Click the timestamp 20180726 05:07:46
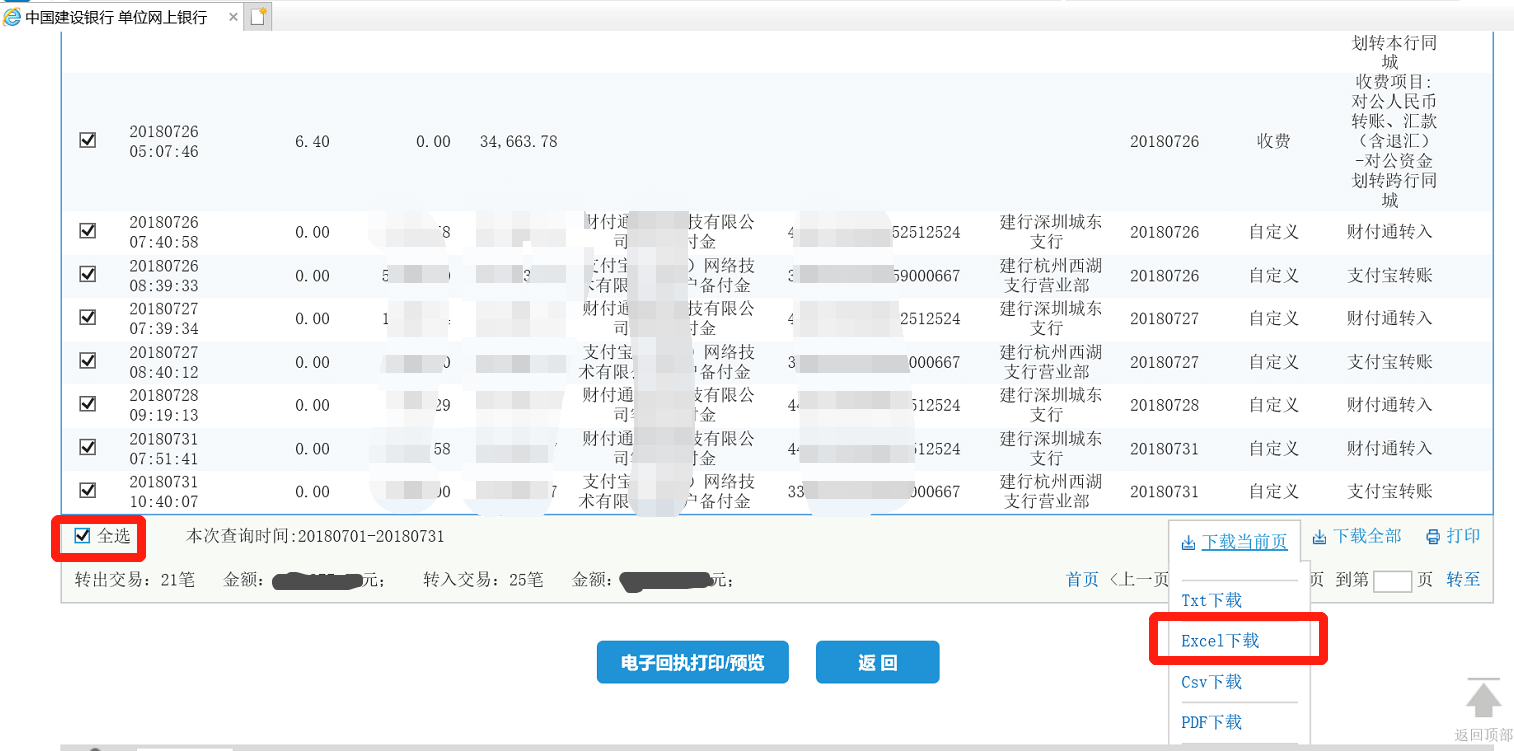The image size is (1514, 751). 164,142
